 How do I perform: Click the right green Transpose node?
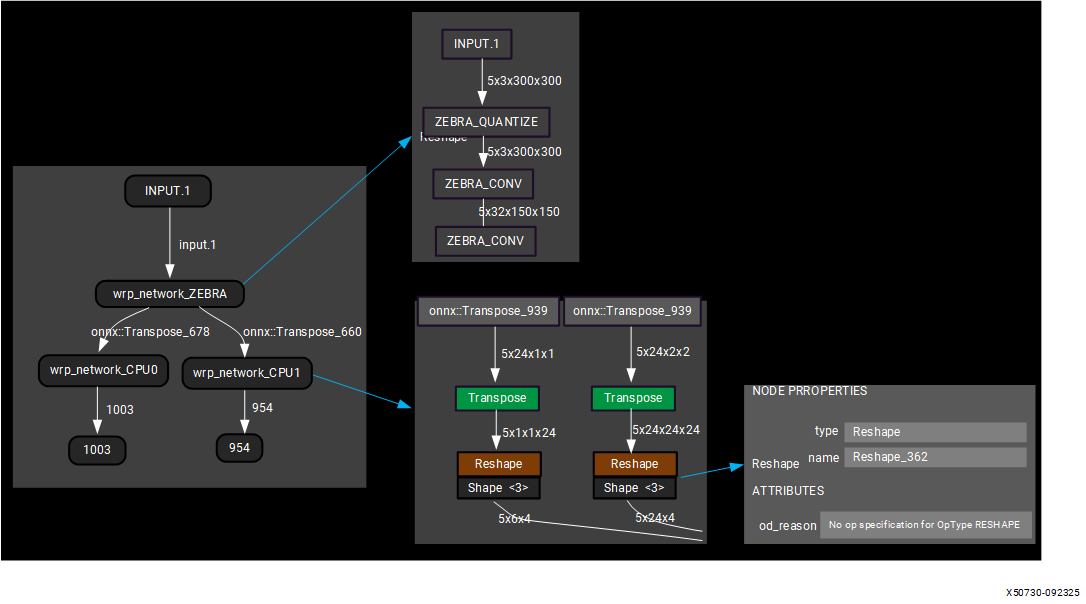(x=633, y=398)
